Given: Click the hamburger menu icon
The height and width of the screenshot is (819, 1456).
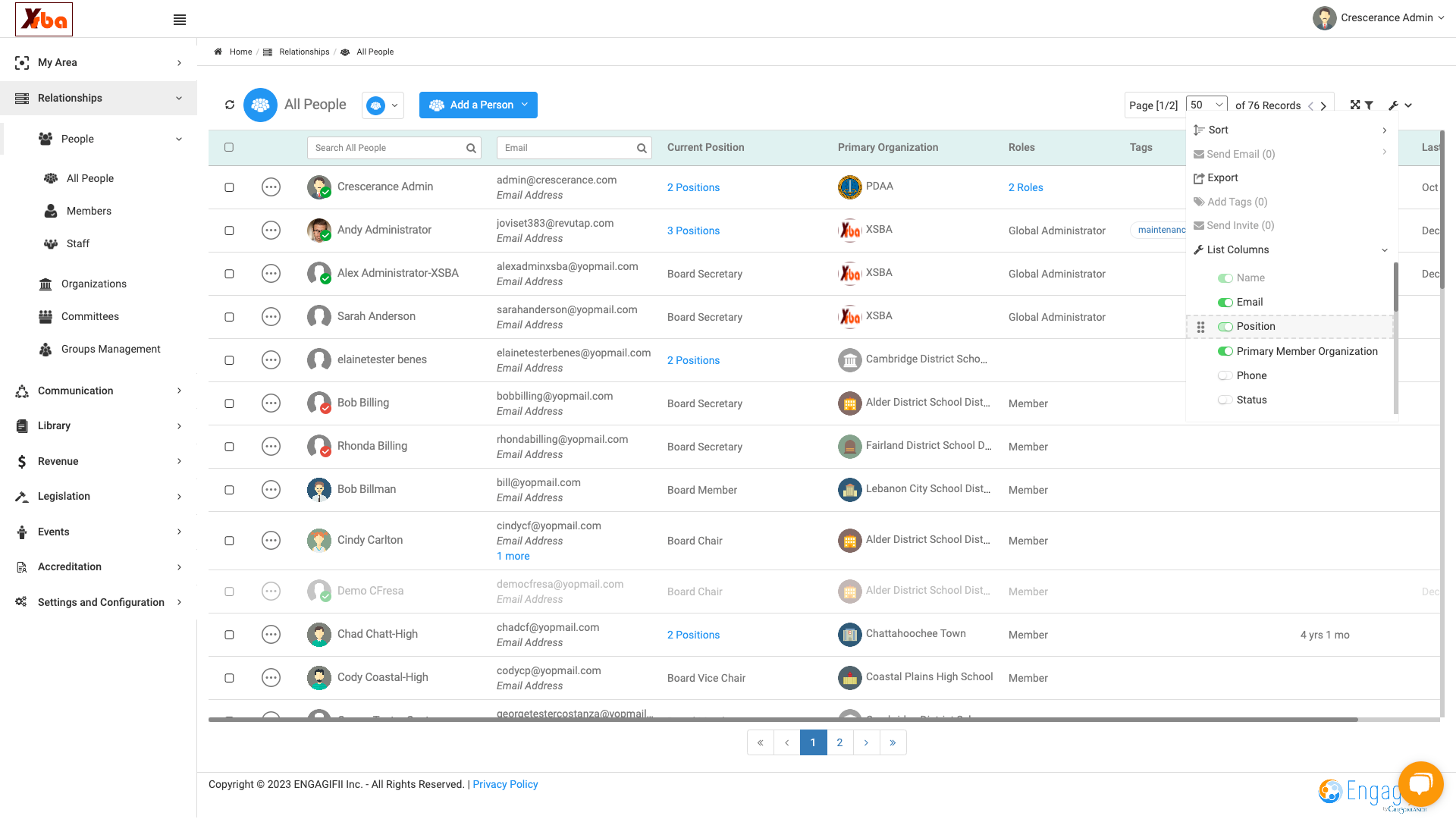Looking at the screenshot, I should 180,20.
